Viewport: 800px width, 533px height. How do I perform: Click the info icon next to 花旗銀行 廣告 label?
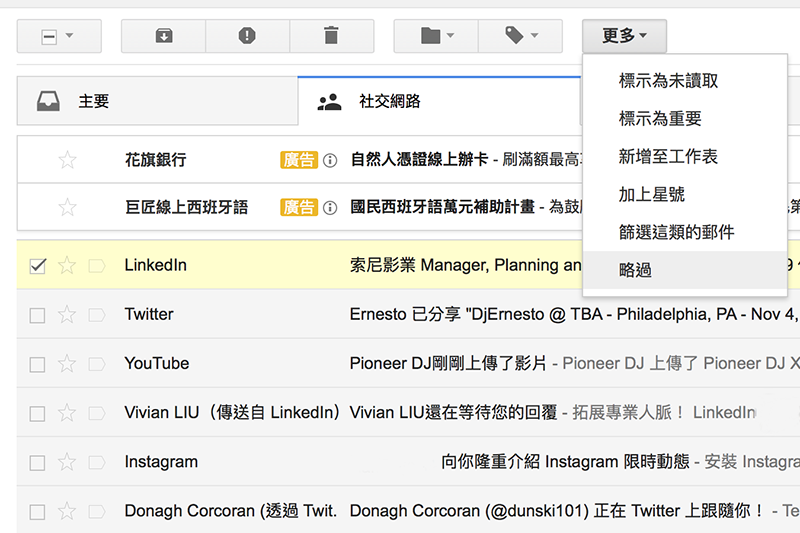tap(330, 160)
